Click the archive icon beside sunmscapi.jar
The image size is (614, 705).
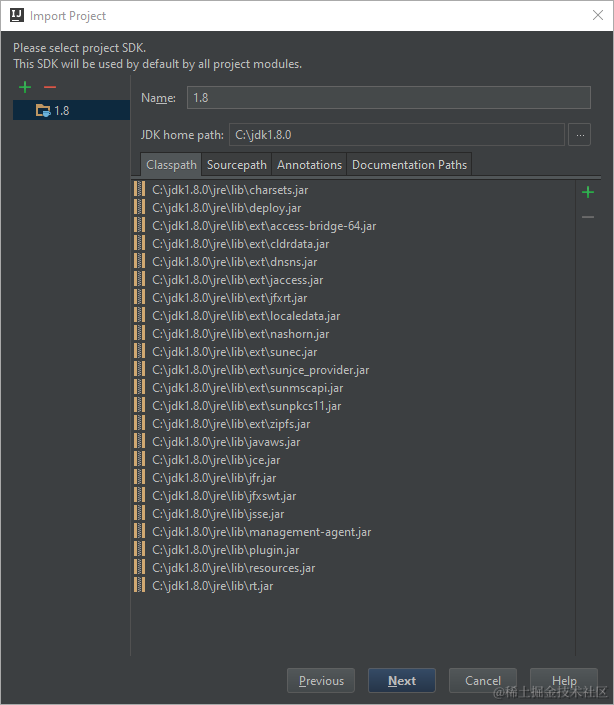tap(139, 387)
